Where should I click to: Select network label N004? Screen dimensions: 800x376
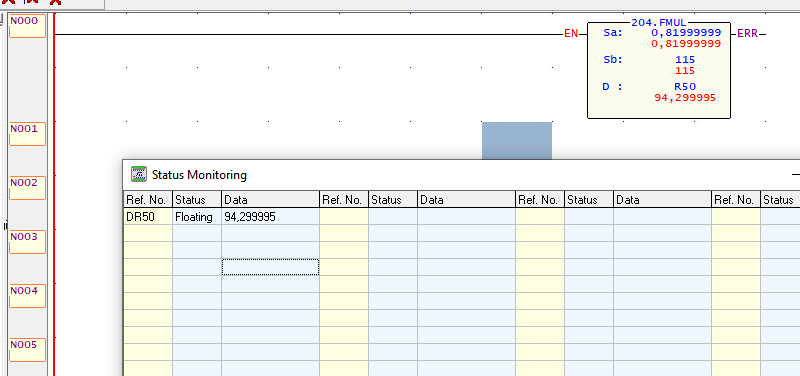[28, 296]
